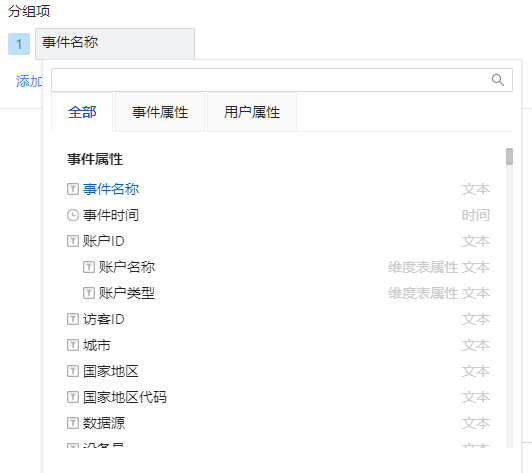Switch to the 事件属性 tab

pyautogui.click(x=160, y=112)
